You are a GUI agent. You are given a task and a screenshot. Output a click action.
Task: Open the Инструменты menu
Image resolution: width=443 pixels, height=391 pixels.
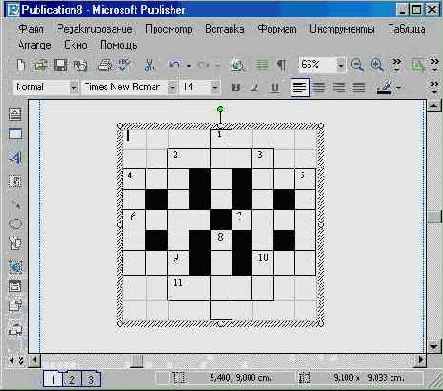(342, 29)
